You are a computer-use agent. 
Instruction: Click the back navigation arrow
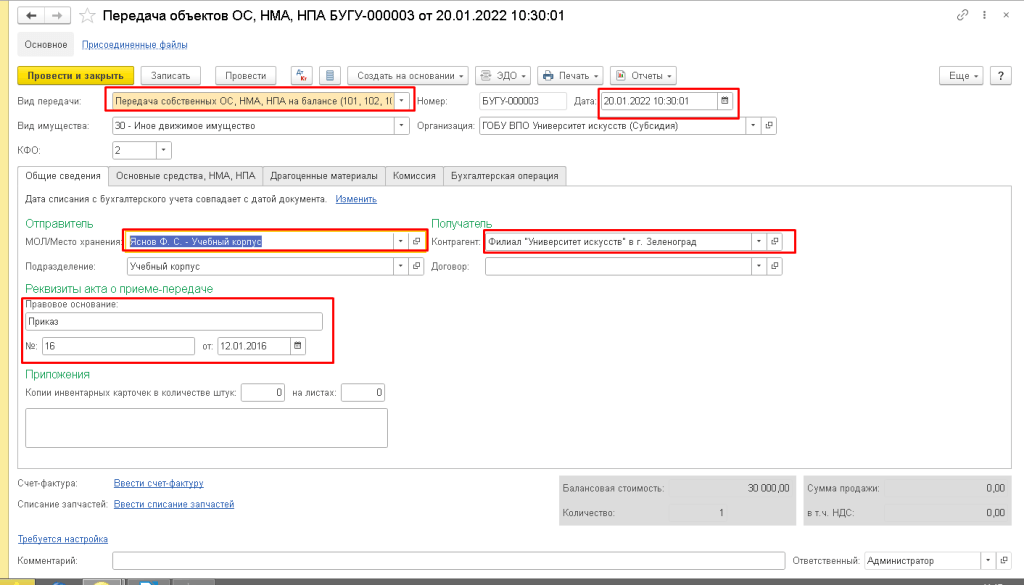[x=32, y=17]
